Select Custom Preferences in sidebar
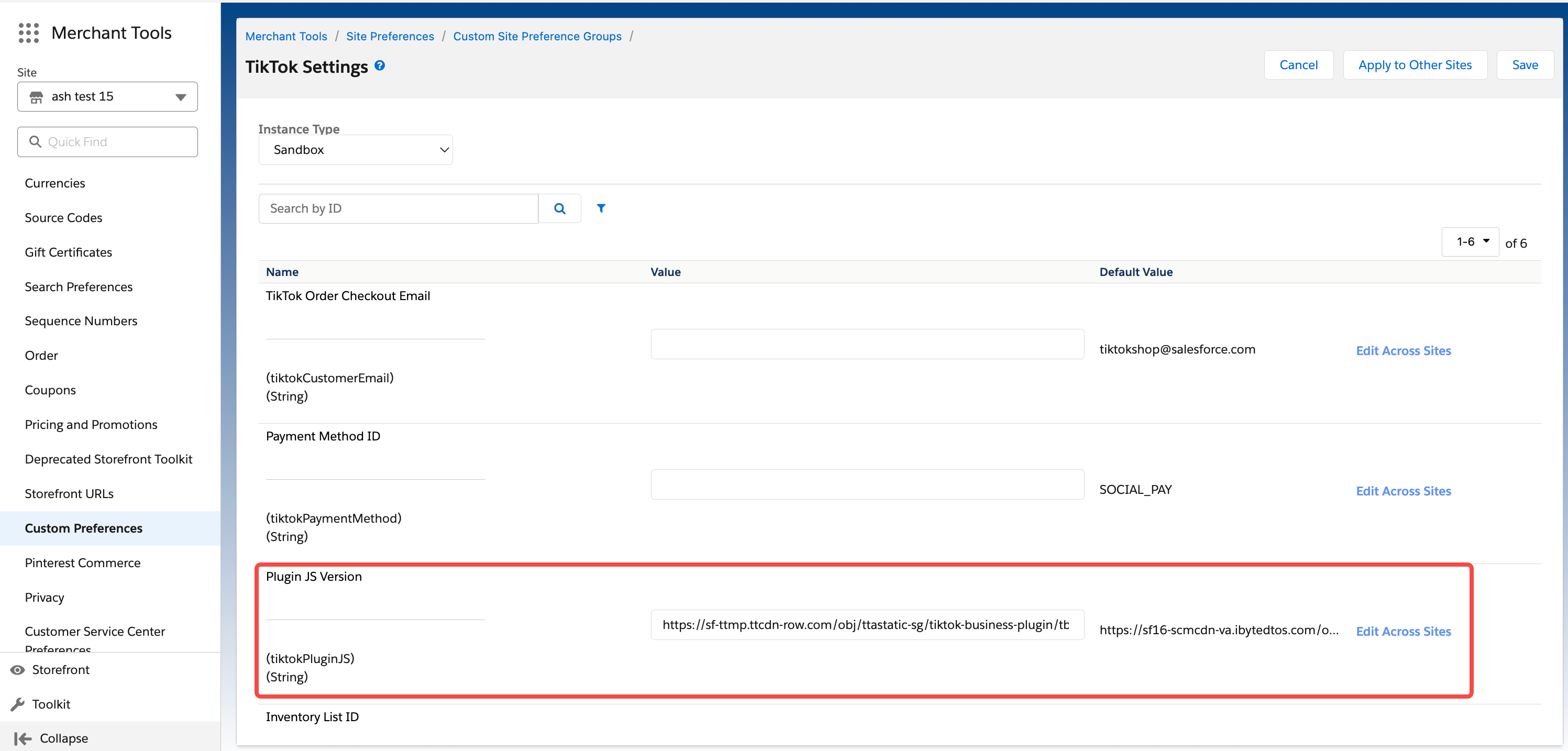 [83, 528]
